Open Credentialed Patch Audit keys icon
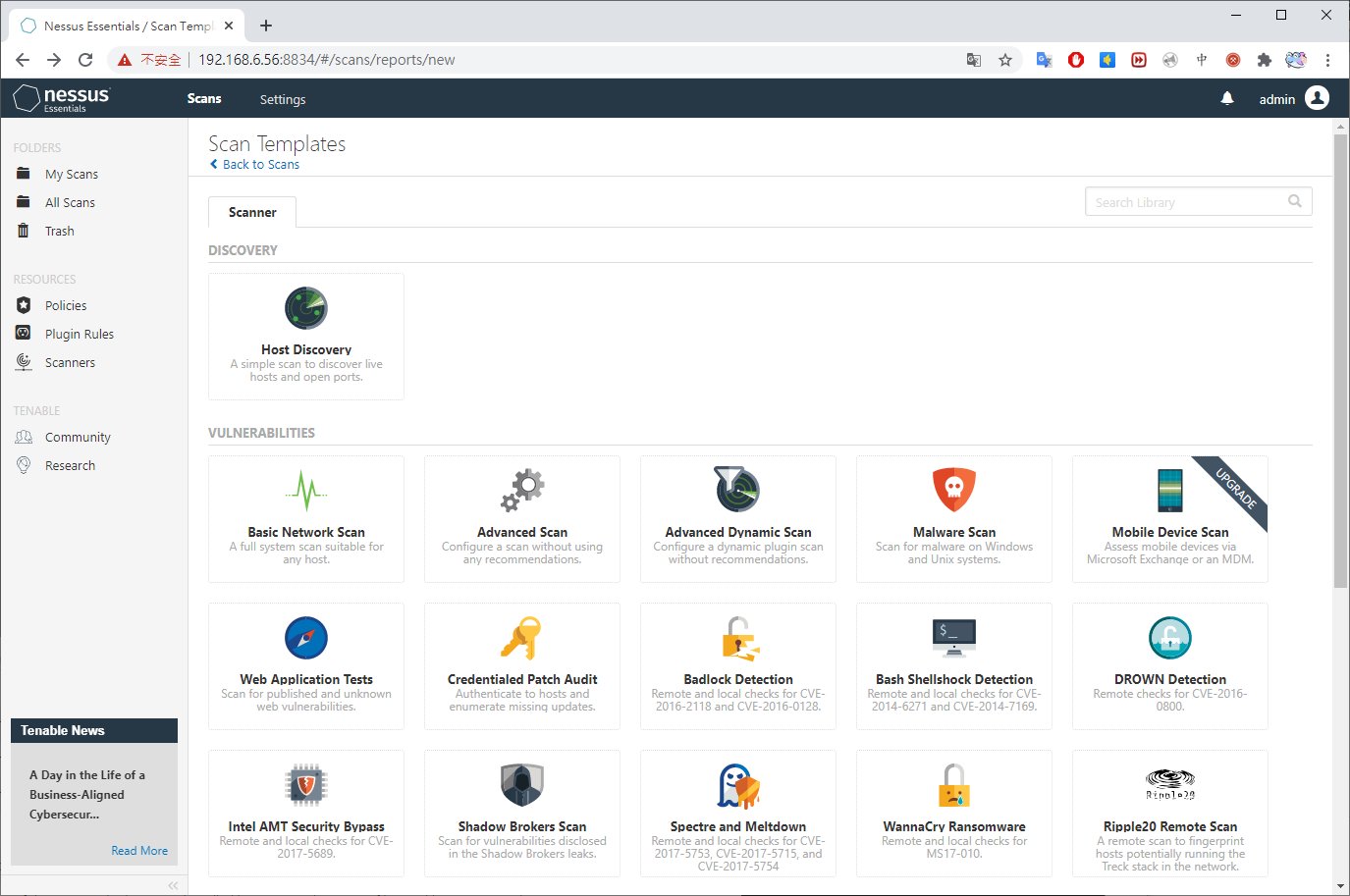 point(521,638)
